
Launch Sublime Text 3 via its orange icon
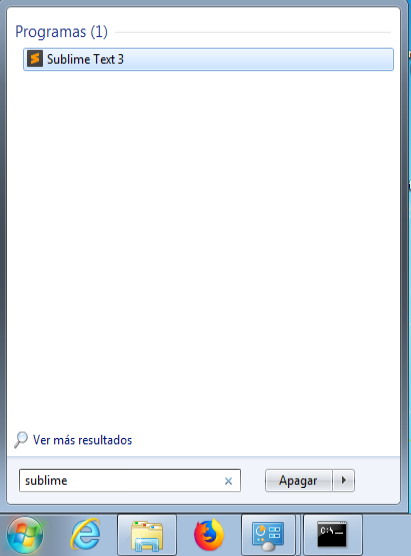35,59
